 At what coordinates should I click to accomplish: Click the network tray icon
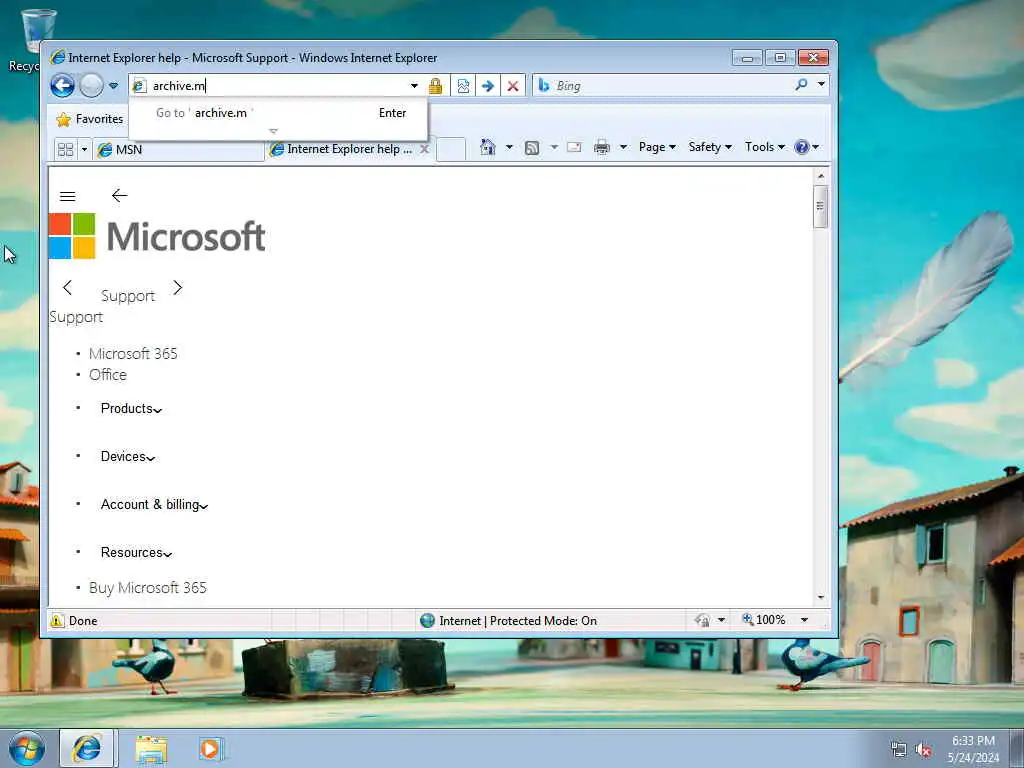tap(899, 750)
